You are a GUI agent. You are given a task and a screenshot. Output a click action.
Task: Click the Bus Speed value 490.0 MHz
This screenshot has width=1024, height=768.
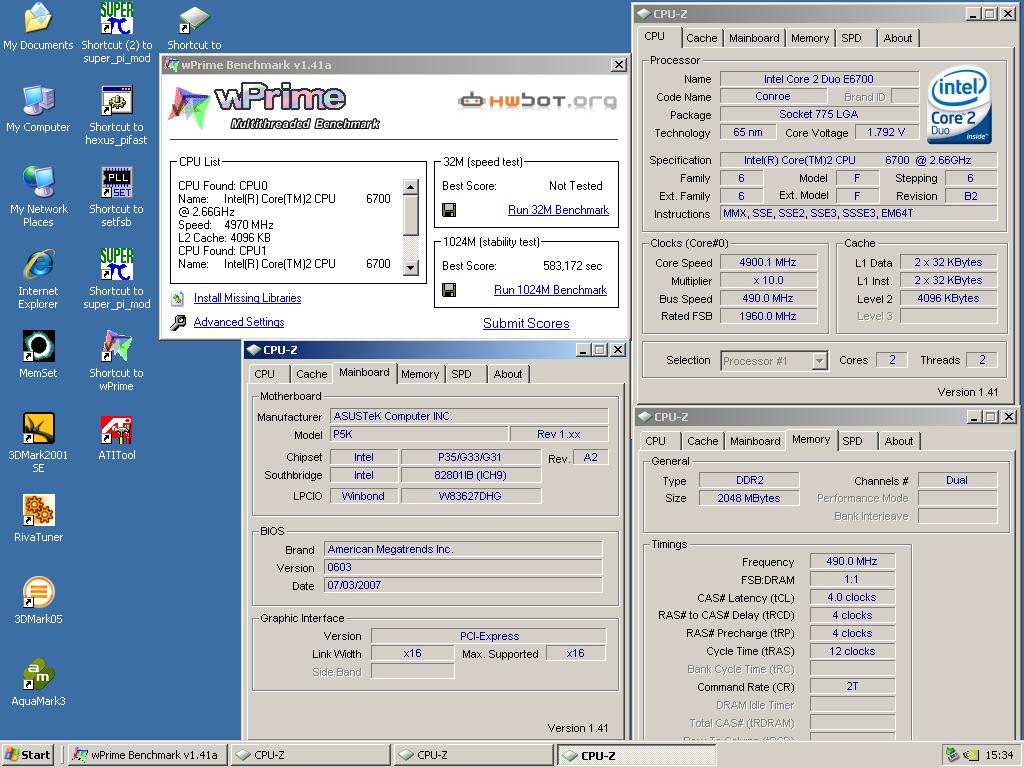[x=768, y=298]
